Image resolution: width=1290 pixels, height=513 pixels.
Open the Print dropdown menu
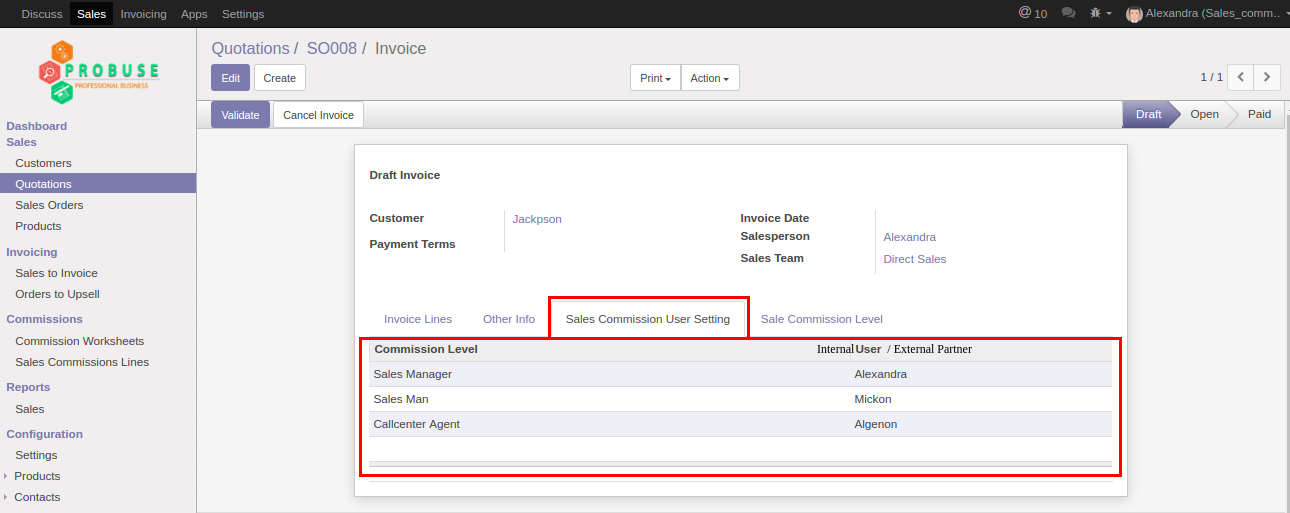[655, 78]
